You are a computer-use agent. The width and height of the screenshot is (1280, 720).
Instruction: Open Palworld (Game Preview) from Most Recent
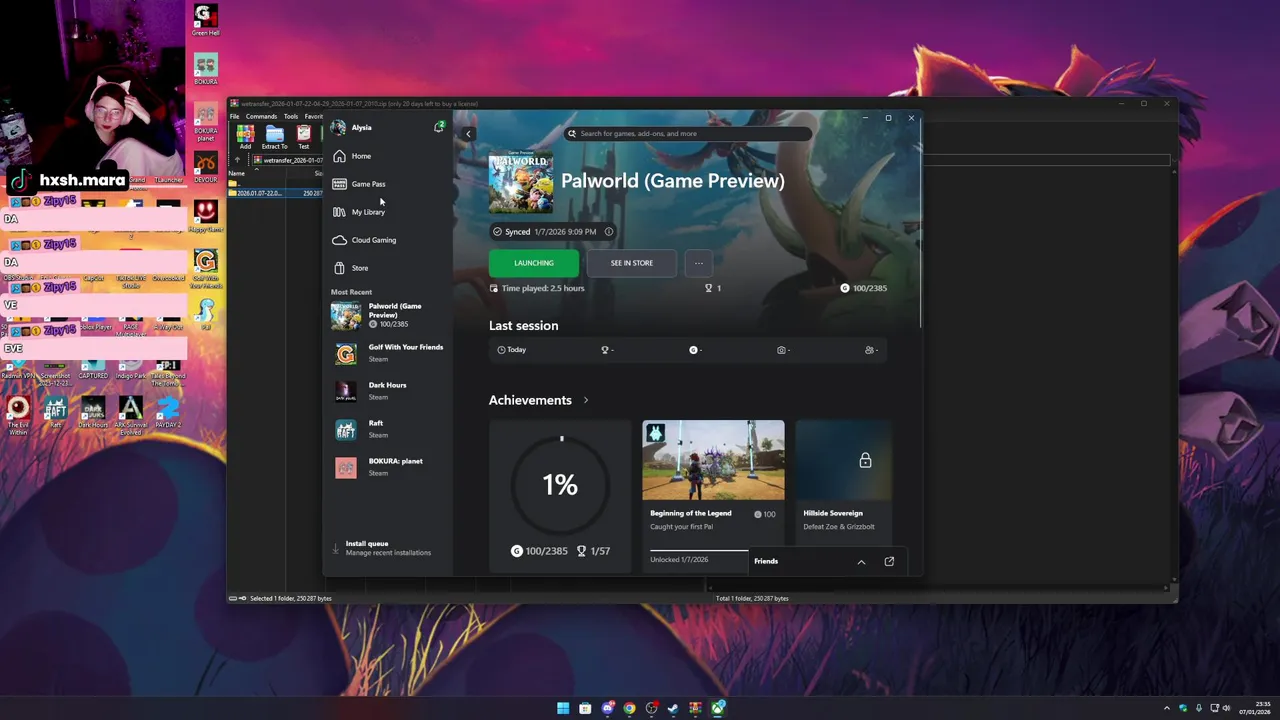tap(390, 315)
